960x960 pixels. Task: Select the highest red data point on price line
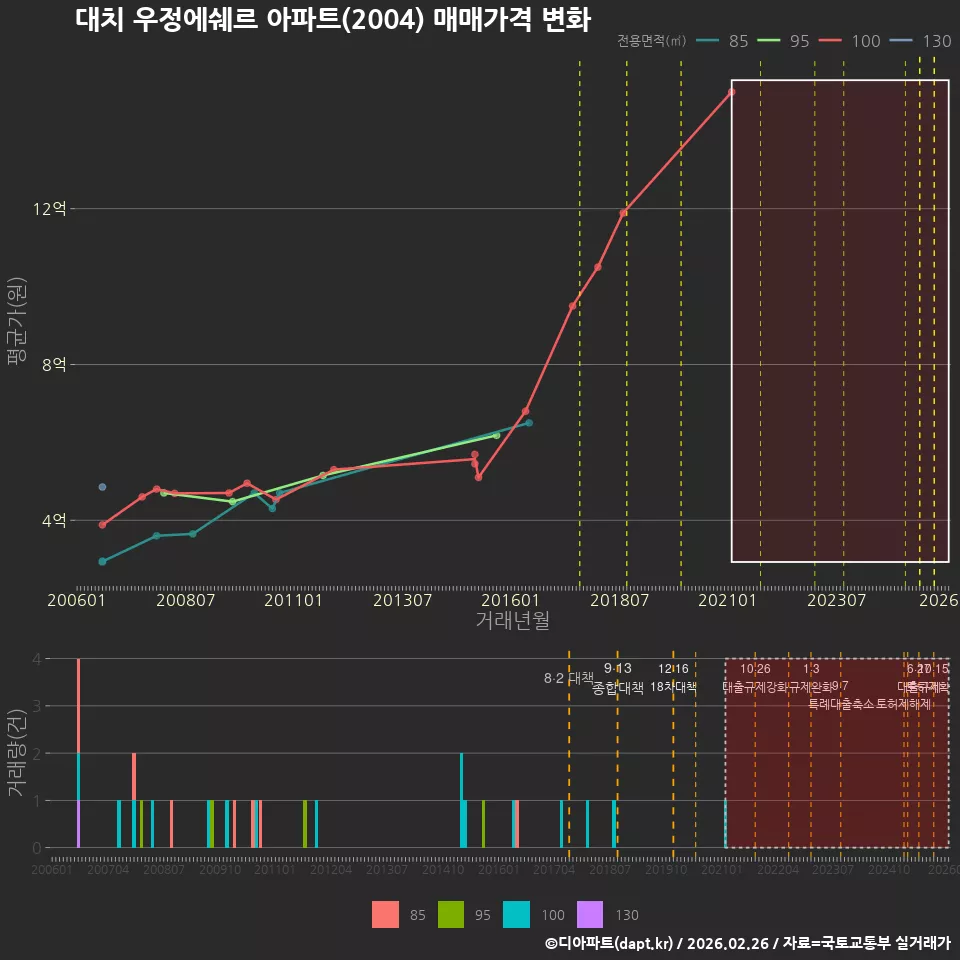(732, 92)
